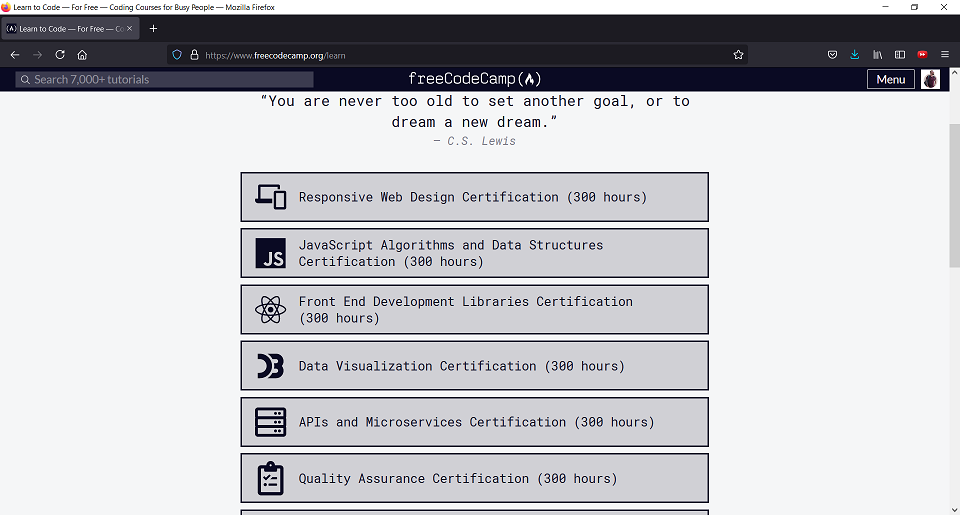
Task: Click the JS logo icon
Action: pyautogui.click(x=271, y=254)
